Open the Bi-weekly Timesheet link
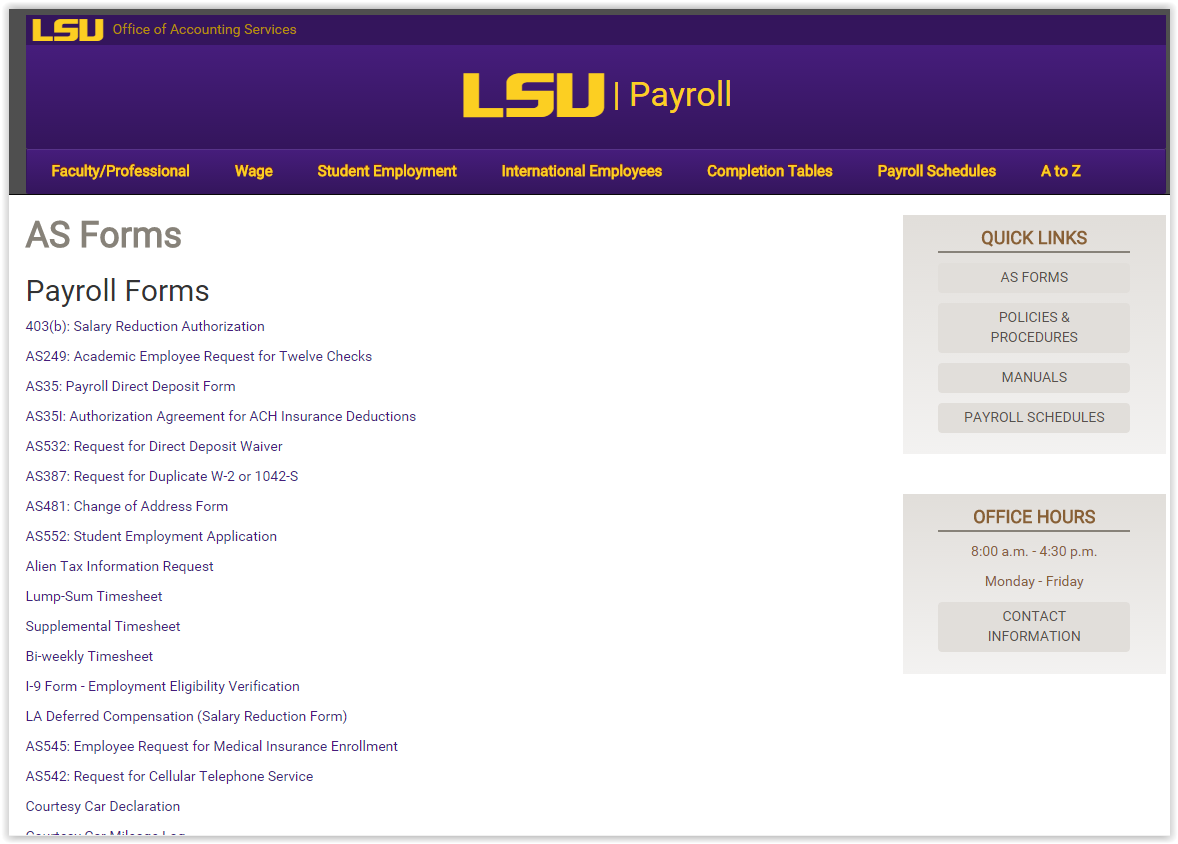 tap(89, 657)
